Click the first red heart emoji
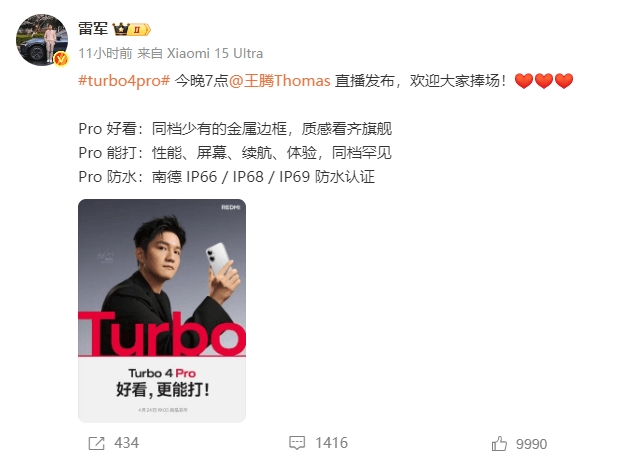624x458 pixels. [x=524, y=81]
